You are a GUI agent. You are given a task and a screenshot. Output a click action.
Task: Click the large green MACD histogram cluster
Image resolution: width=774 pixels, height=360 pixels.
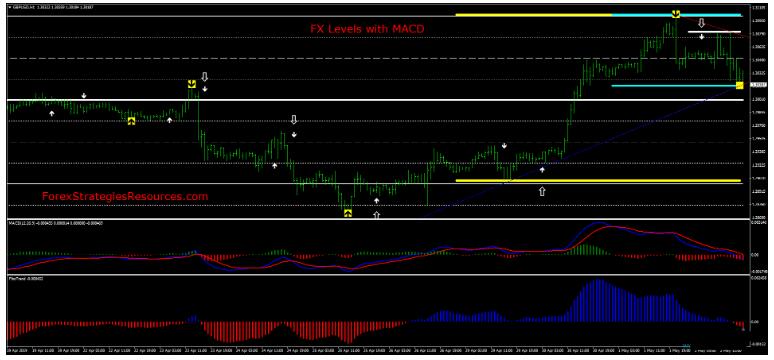(586, 250)
